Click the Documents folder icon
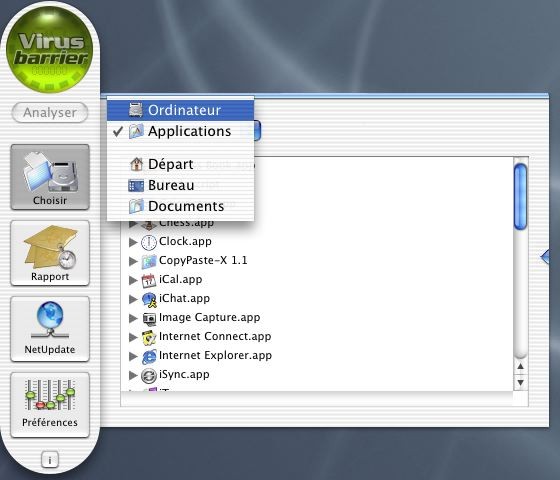 [136, 206]
